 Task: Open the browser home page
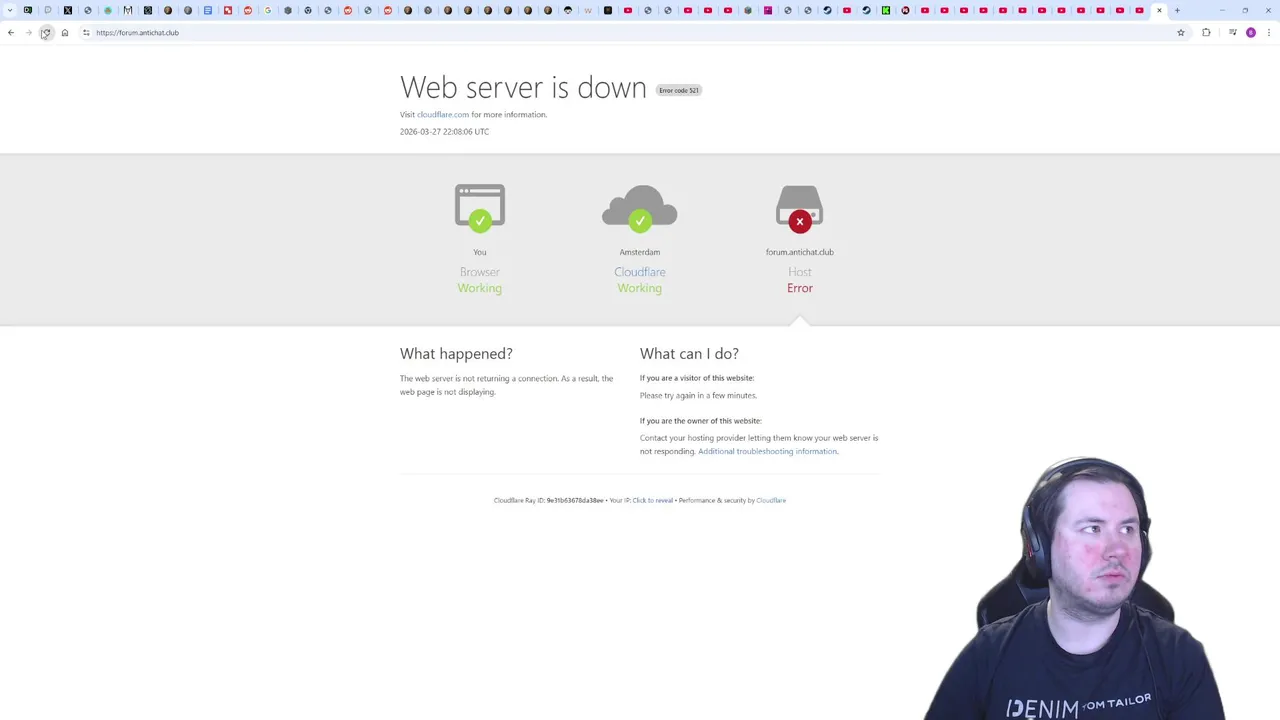point(65,33)
